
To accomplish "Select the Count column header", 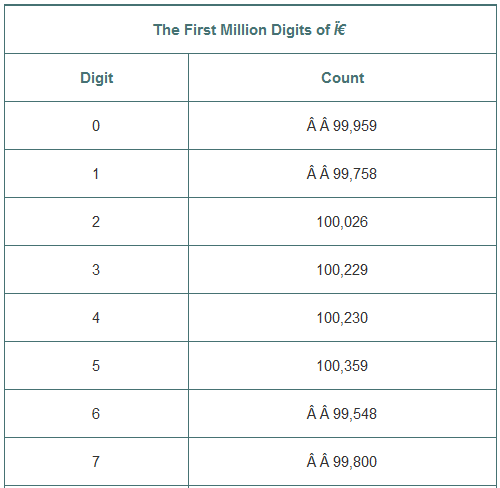I will (342, 78).
